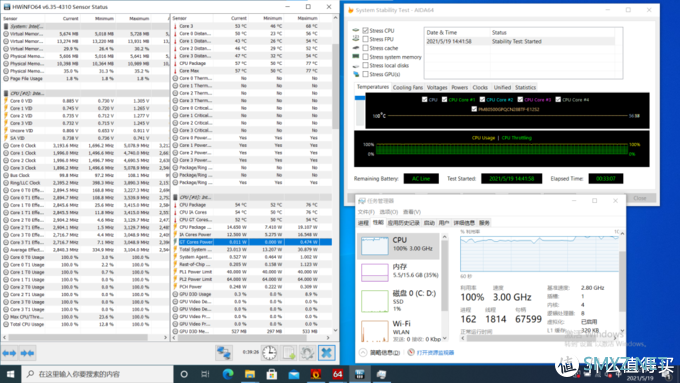This screenshot has height=383, width=680.
Task: Switch to Task Manager taskbar icon
Action: (x=382, y=374)
